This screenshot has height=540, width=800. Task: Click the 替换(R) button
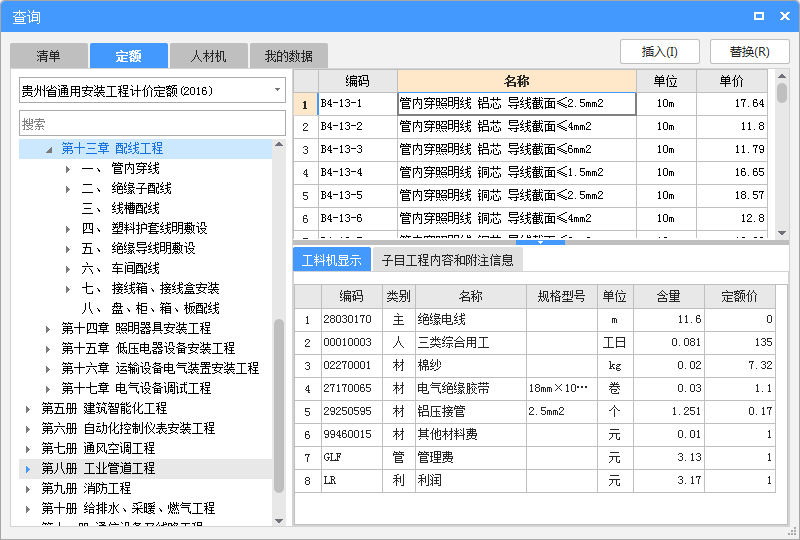point(749,52)
